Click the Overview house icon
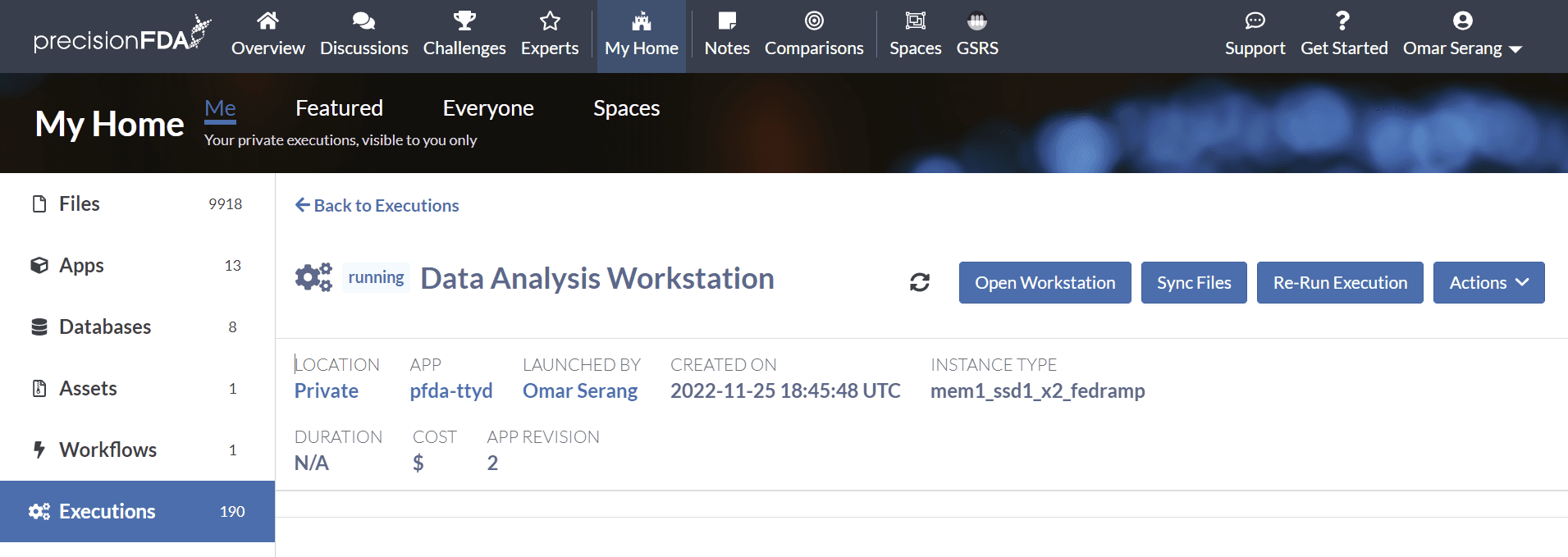1568x557 pixels. 267,21
